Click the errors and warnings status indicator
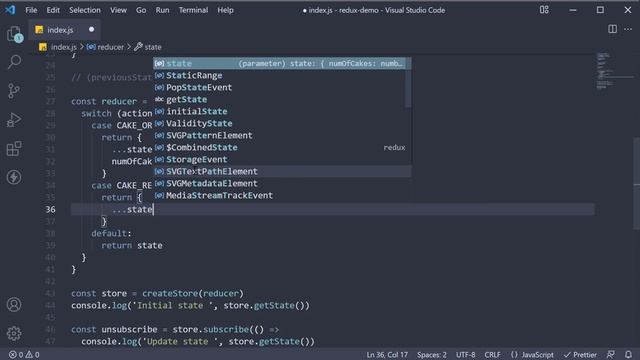Screen dimensions: 640x360 24,354
